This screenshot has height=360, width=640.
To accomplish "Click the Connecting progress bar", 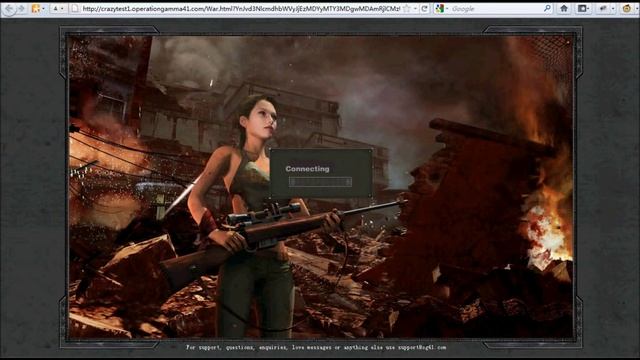I will click(x=320, y=182).
